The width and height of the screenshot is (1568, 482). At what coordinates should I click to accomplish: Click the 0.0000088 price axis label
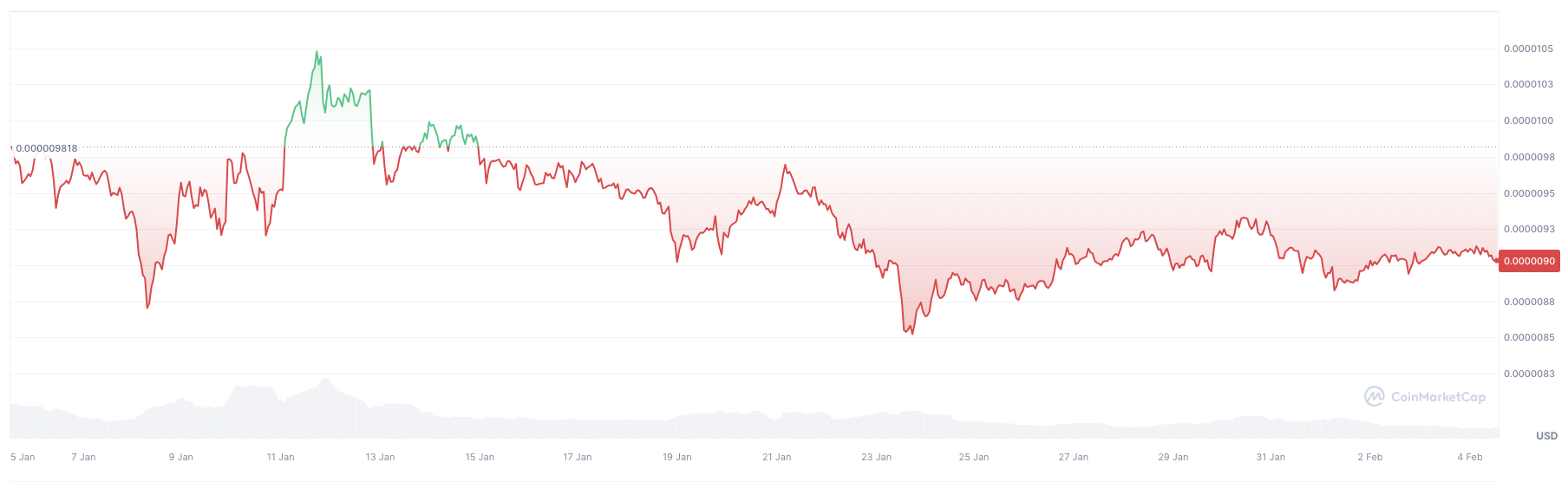click(1528, 302)
